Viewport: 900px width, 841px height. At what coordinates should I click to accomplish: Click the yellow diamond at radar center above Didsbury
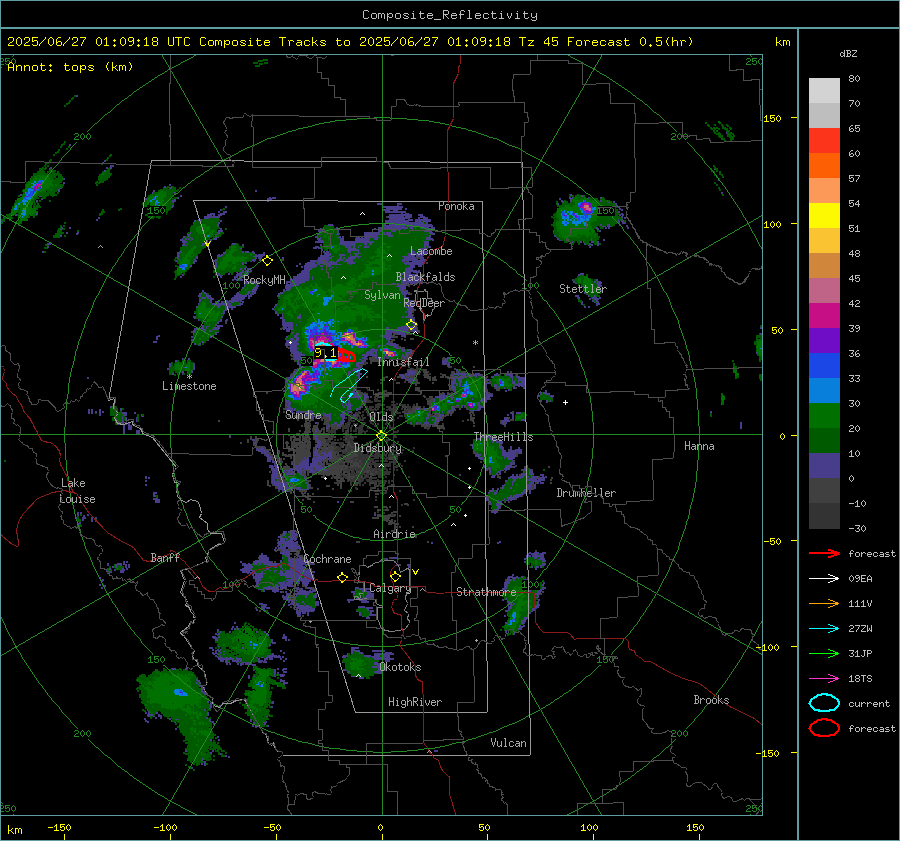coord(381,436)
